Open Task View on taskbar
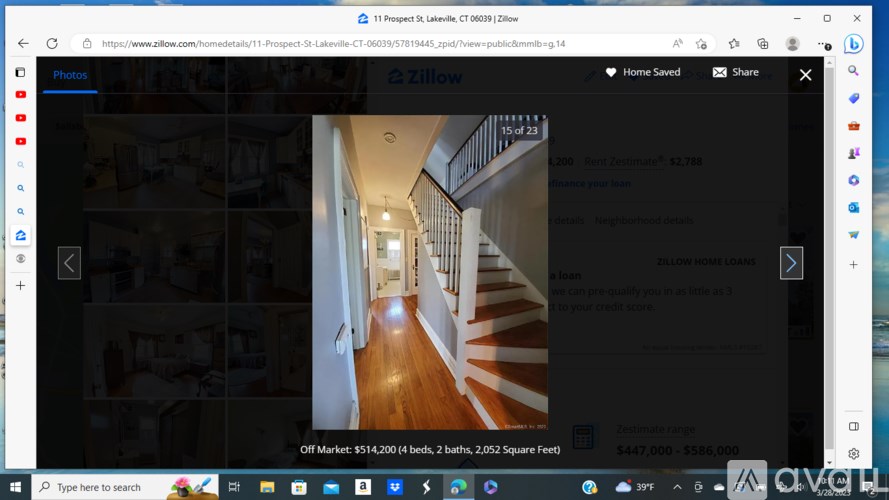The height and width of the screenshot is (500, 889). click(234, 487)
